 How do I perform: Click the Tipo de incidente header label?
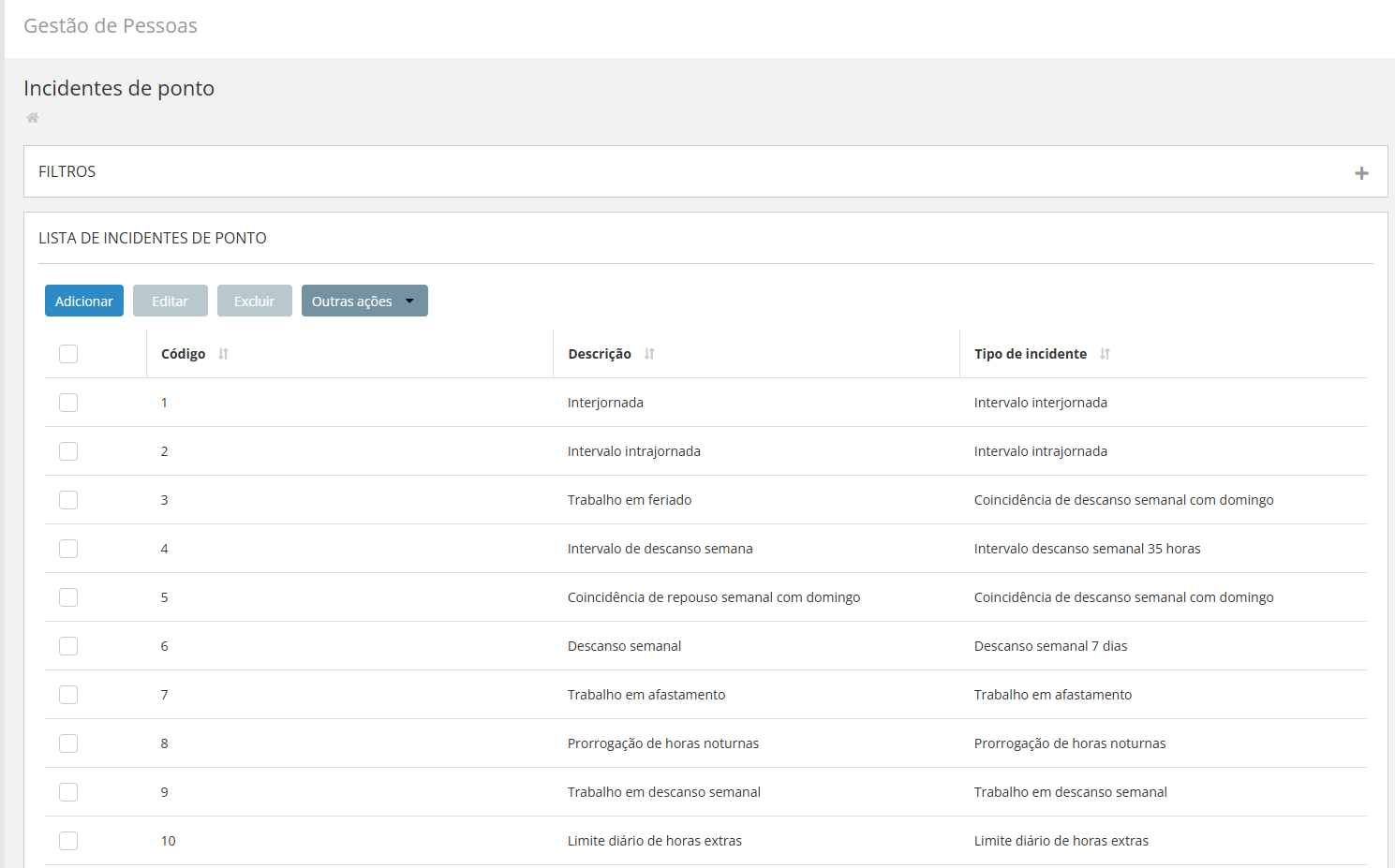point(1031,354)
